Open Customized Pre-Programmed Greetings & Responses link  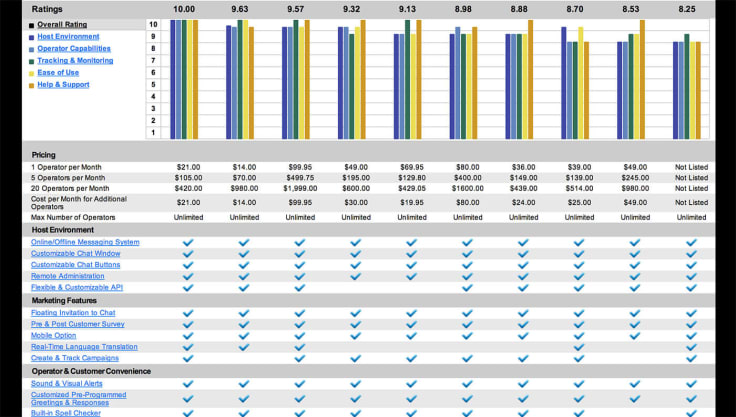(78, 399)
